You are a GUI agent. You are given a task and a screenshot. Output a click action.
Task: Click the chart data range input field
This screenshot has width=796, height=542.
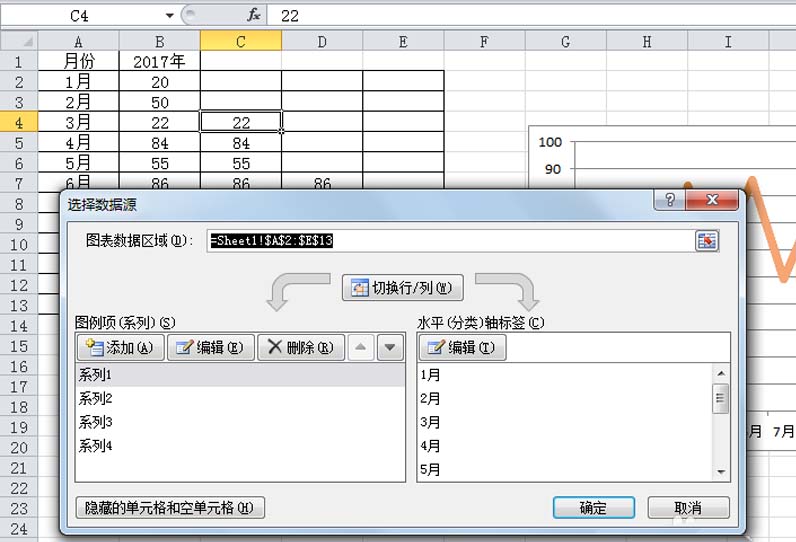[450, 241]
